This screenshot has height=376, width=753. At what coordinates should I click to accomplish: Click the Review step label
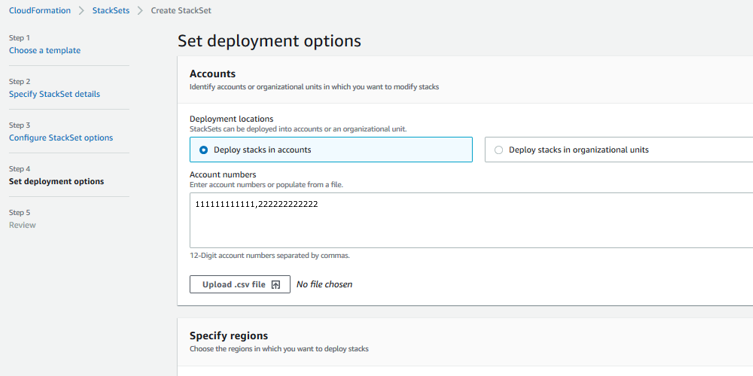point(22,225)
